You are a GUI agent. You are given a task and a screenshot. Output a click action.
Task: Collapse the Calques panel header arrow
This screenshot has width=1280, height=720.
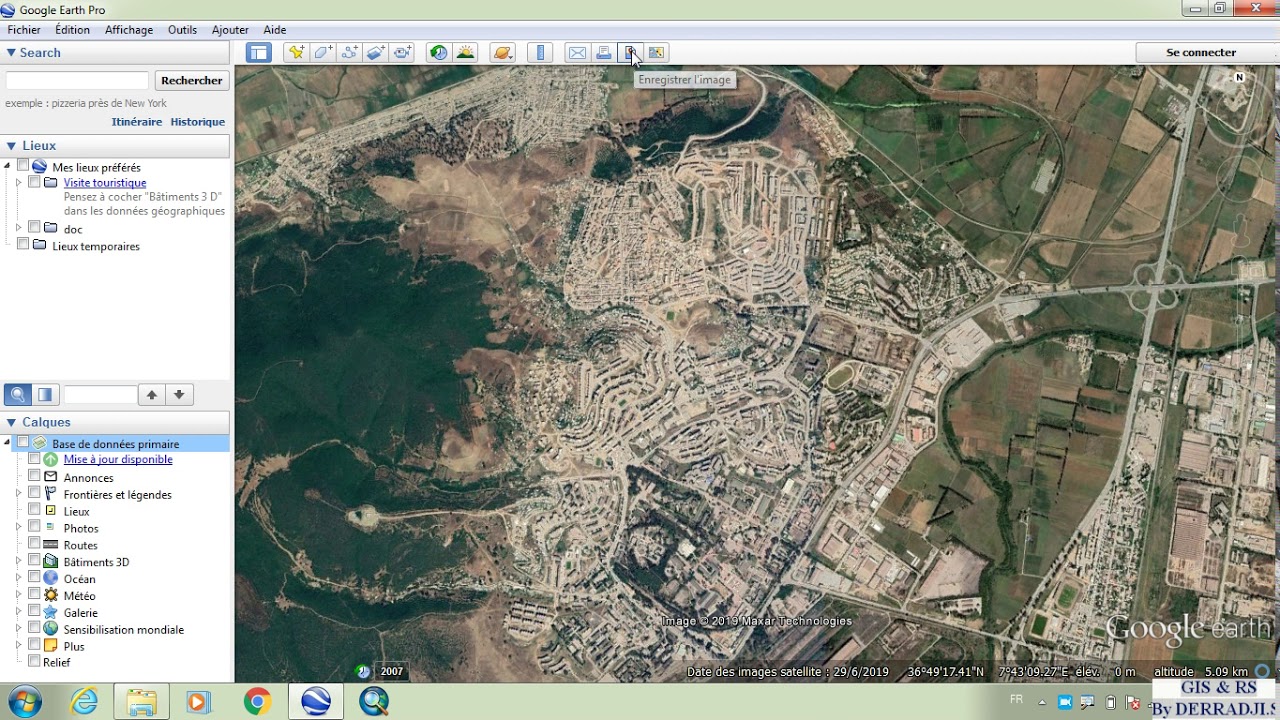pyautogui.click(x=11, y=423)
